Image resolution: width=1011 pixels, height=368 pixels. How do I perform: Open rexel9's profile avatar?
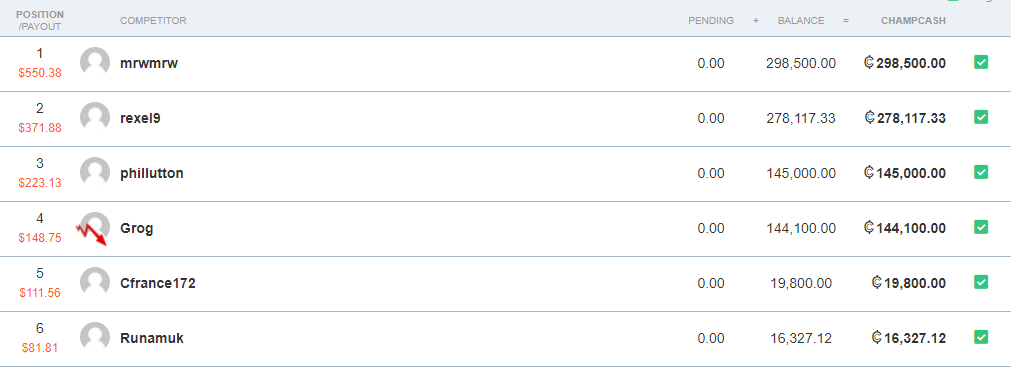[95, 117]
